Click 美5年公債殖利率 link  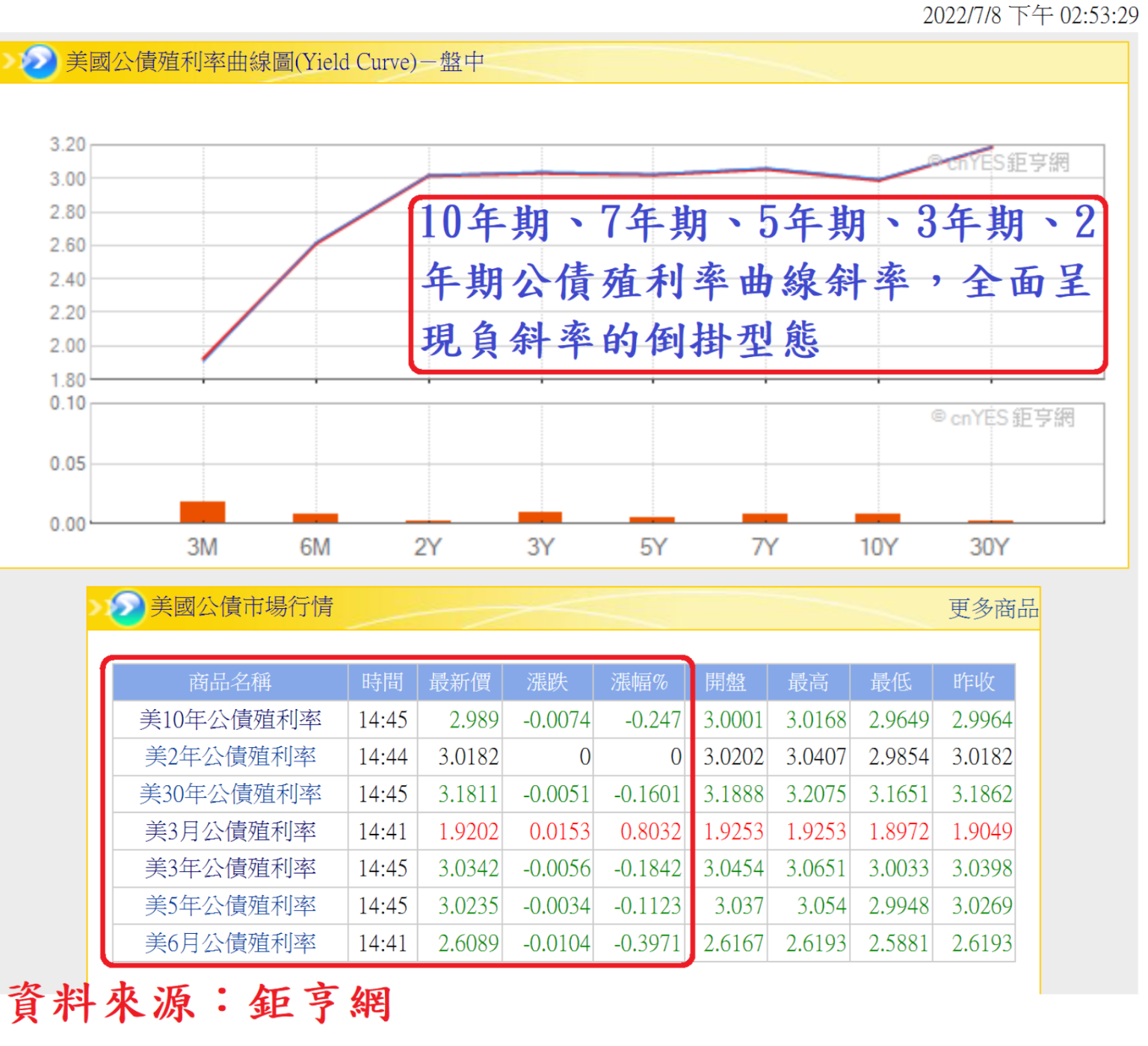(x=230, y=906)
